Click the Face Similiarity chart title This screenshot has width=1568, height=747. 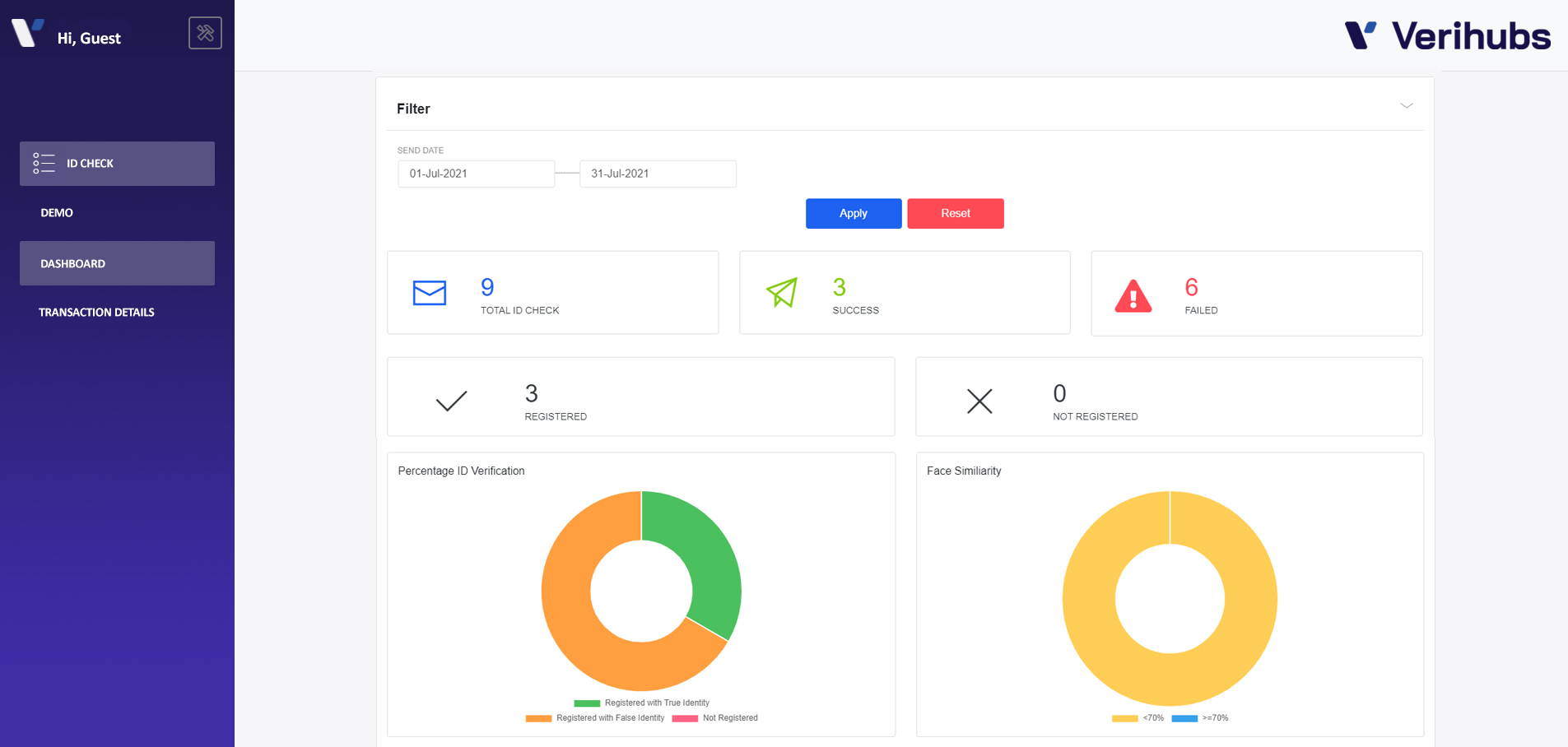[964, 471]
